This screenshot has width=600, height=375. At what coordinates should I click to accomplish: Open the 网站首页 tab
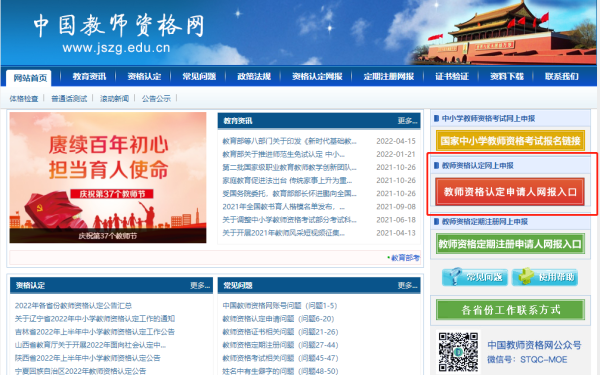(30, 78)
